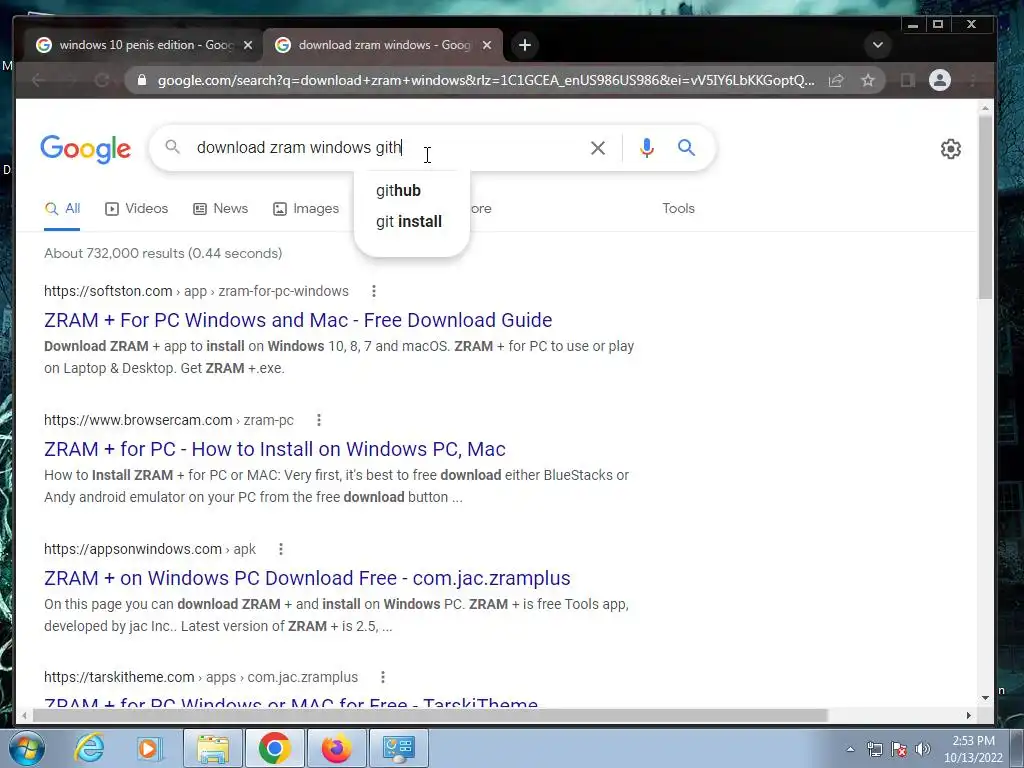Click the vertical scrollbar thumb

tap(985, 206)
